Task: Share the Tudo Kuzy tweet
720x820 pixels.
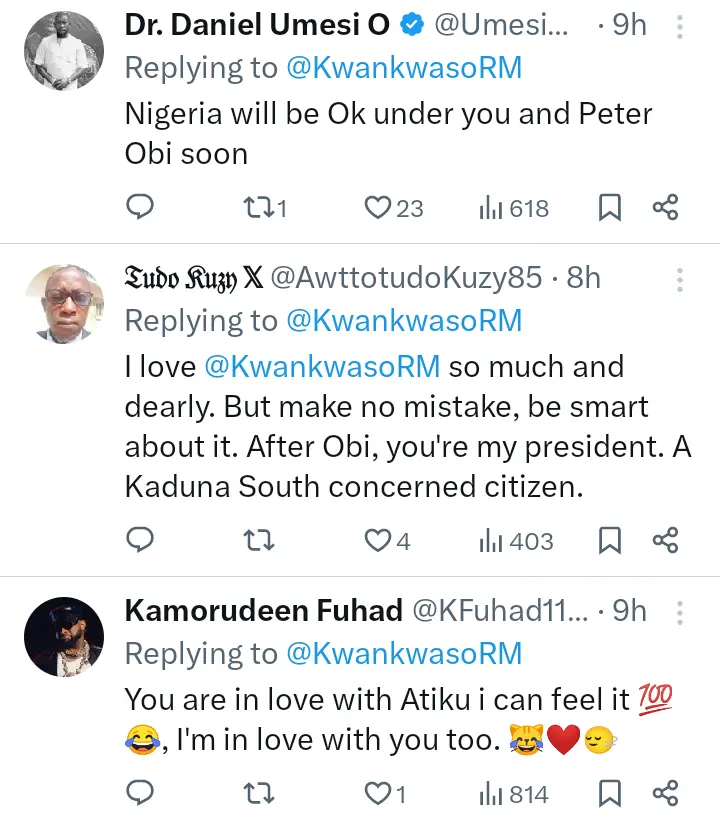Action: tap(666, 541)
